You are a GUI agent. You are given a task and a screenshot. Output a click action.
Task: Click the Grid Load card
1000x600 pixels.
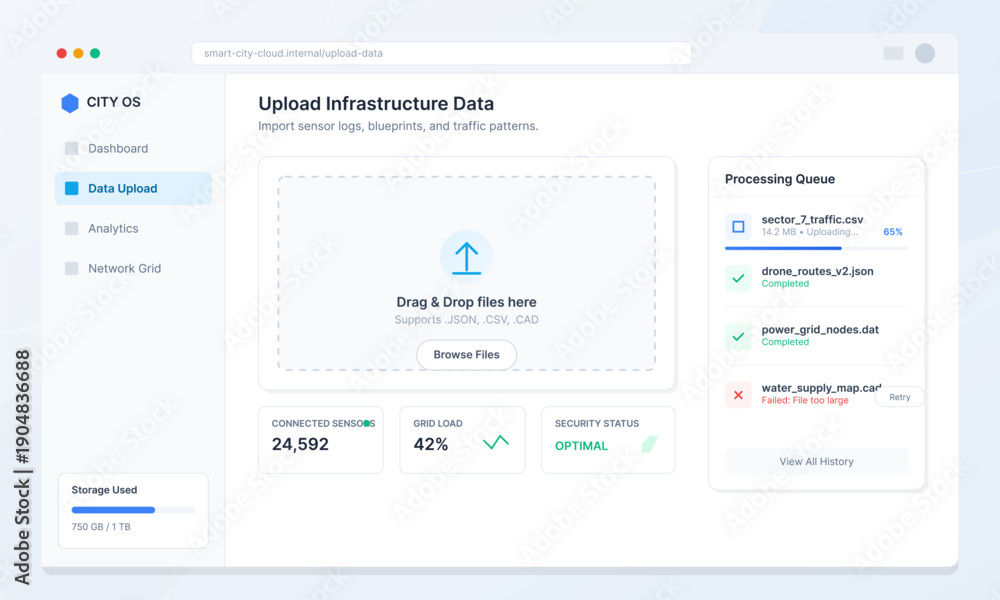click(462, 440)
